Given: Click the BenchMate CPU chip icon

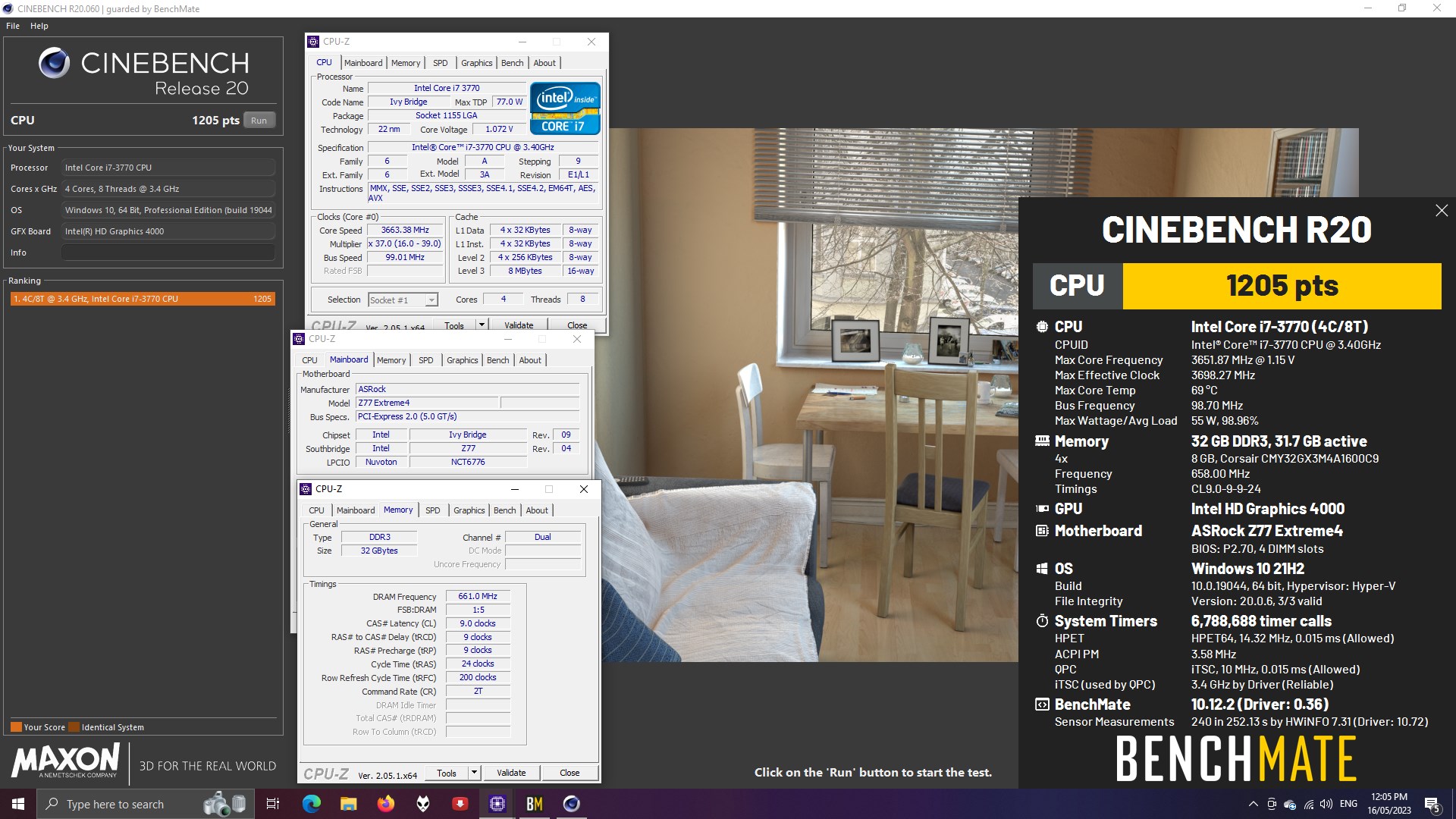Looking at the screenshot, I should [1042, 327].
